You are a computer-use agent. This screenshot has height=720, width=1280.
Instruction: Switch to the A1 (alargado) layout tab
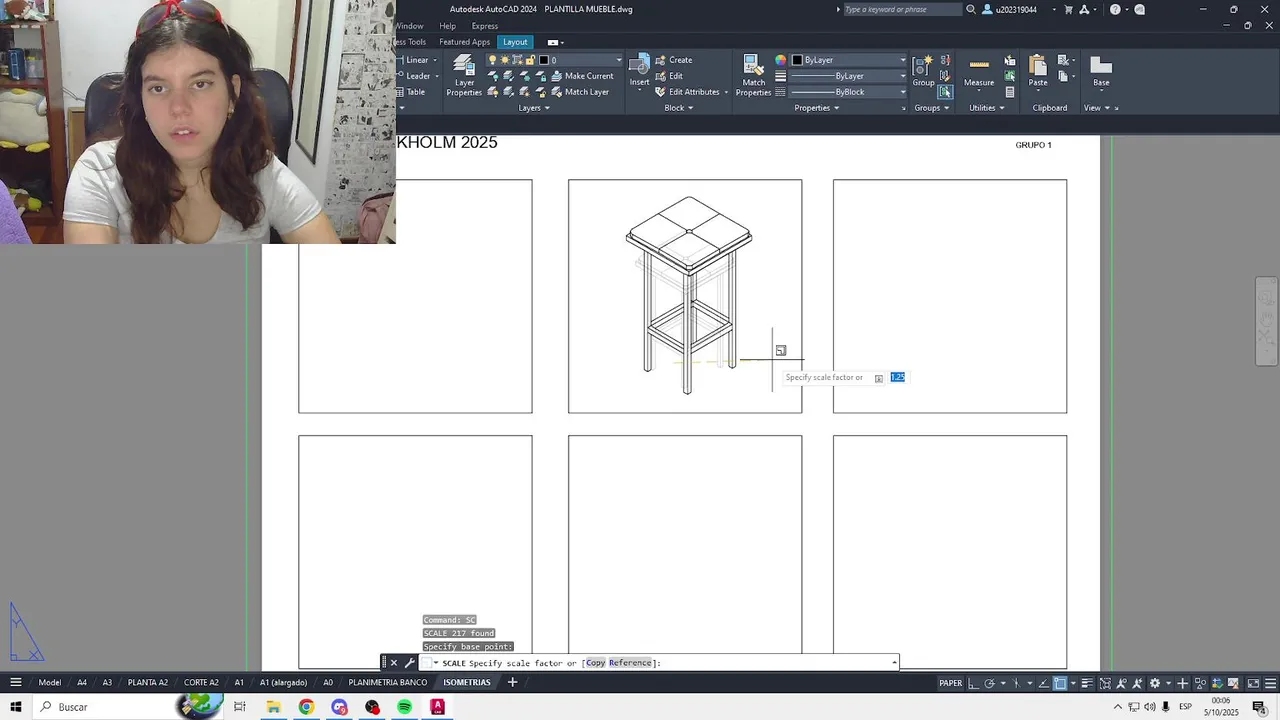tap(283, 683)
